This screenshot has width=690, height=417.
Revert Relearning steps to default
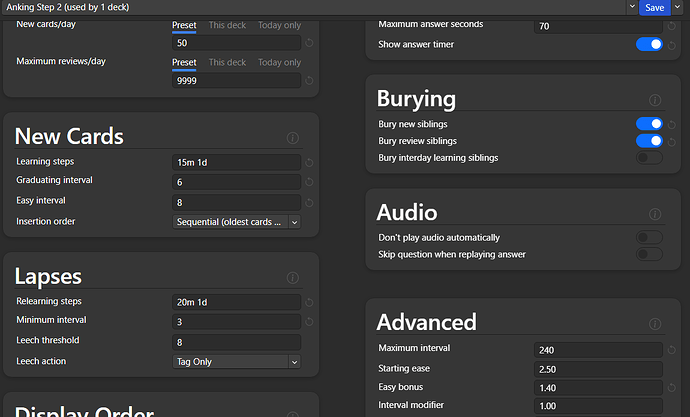309,302
